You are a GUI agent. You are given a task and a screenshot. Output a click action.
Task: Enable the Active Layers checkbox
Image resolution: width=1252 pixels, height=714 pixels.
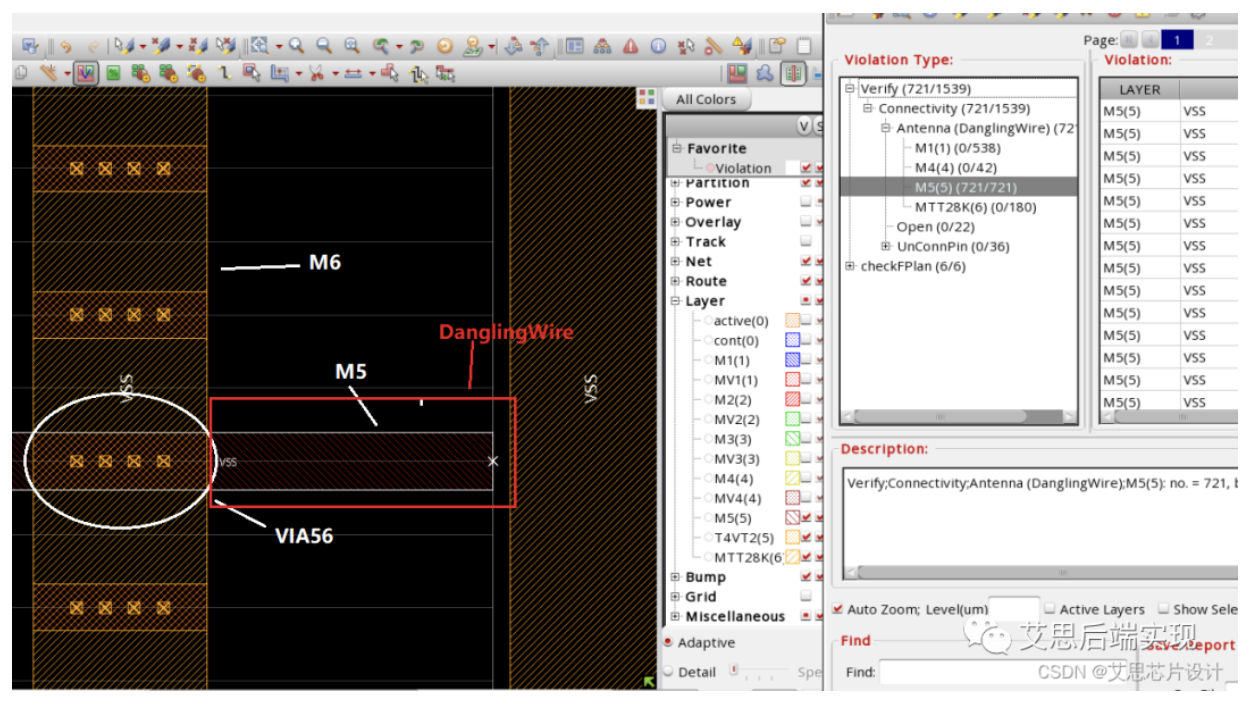click(1049, 609)
